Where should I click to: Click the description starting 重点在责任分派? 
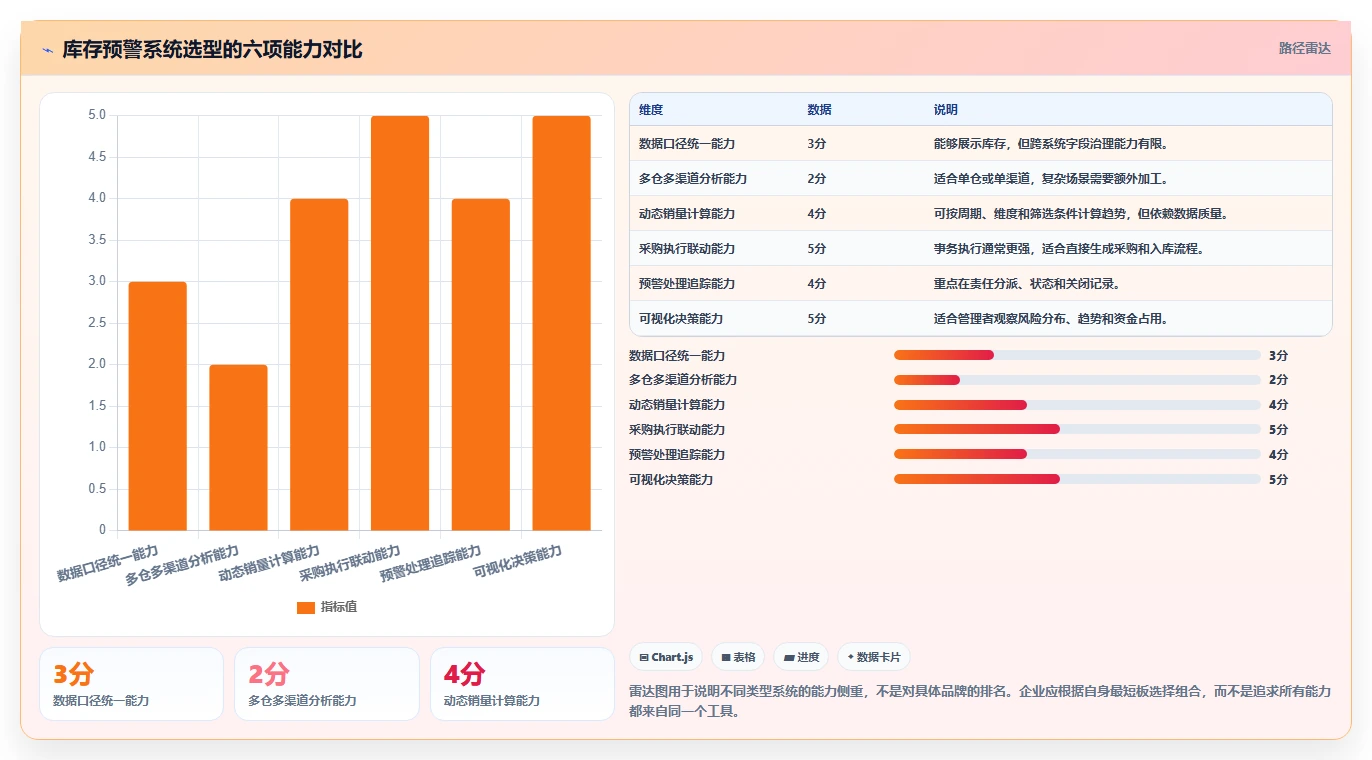[1027, 284]
